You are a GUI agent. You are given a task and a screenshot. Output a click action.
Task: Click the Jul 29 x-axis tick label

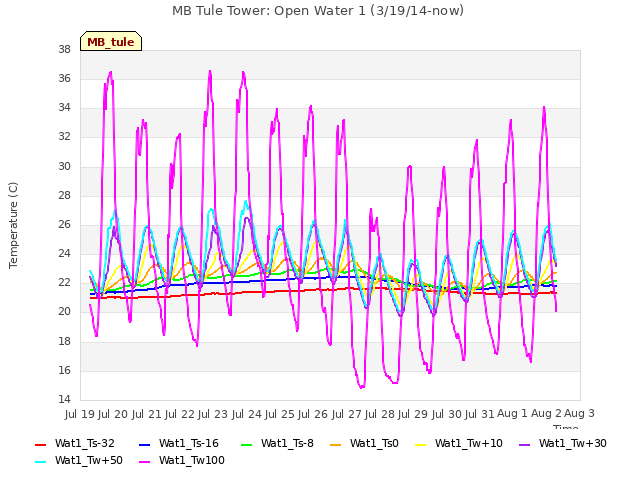(413, 414)
